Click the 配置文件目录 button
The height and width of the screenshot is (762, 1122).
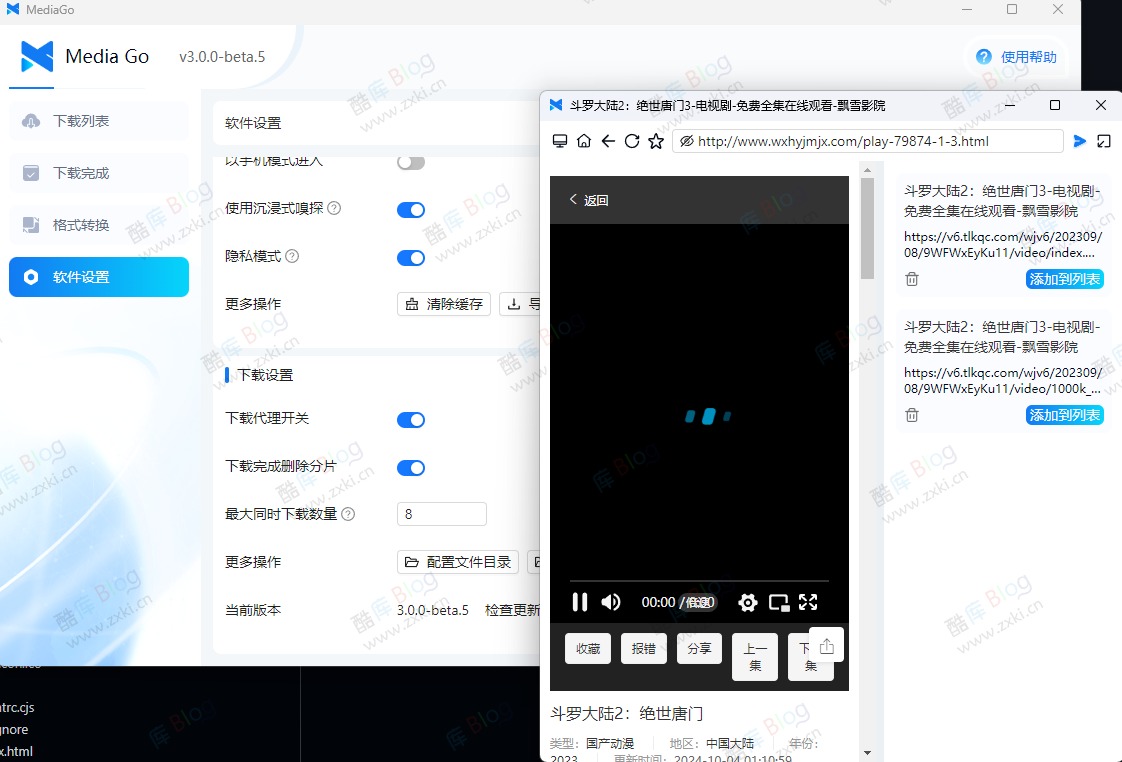(458, 562)
